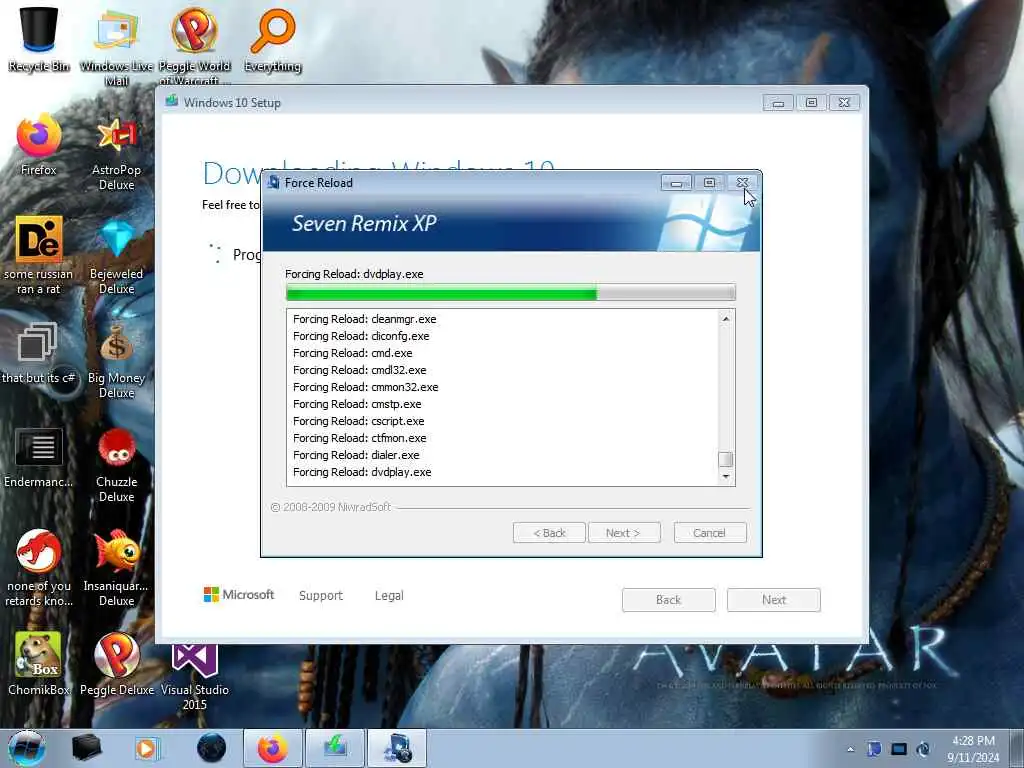The image size is (1024, 768).
Task: Select 'Forcing Reload: cscript.exe' log line
Action: coord(359,421)
